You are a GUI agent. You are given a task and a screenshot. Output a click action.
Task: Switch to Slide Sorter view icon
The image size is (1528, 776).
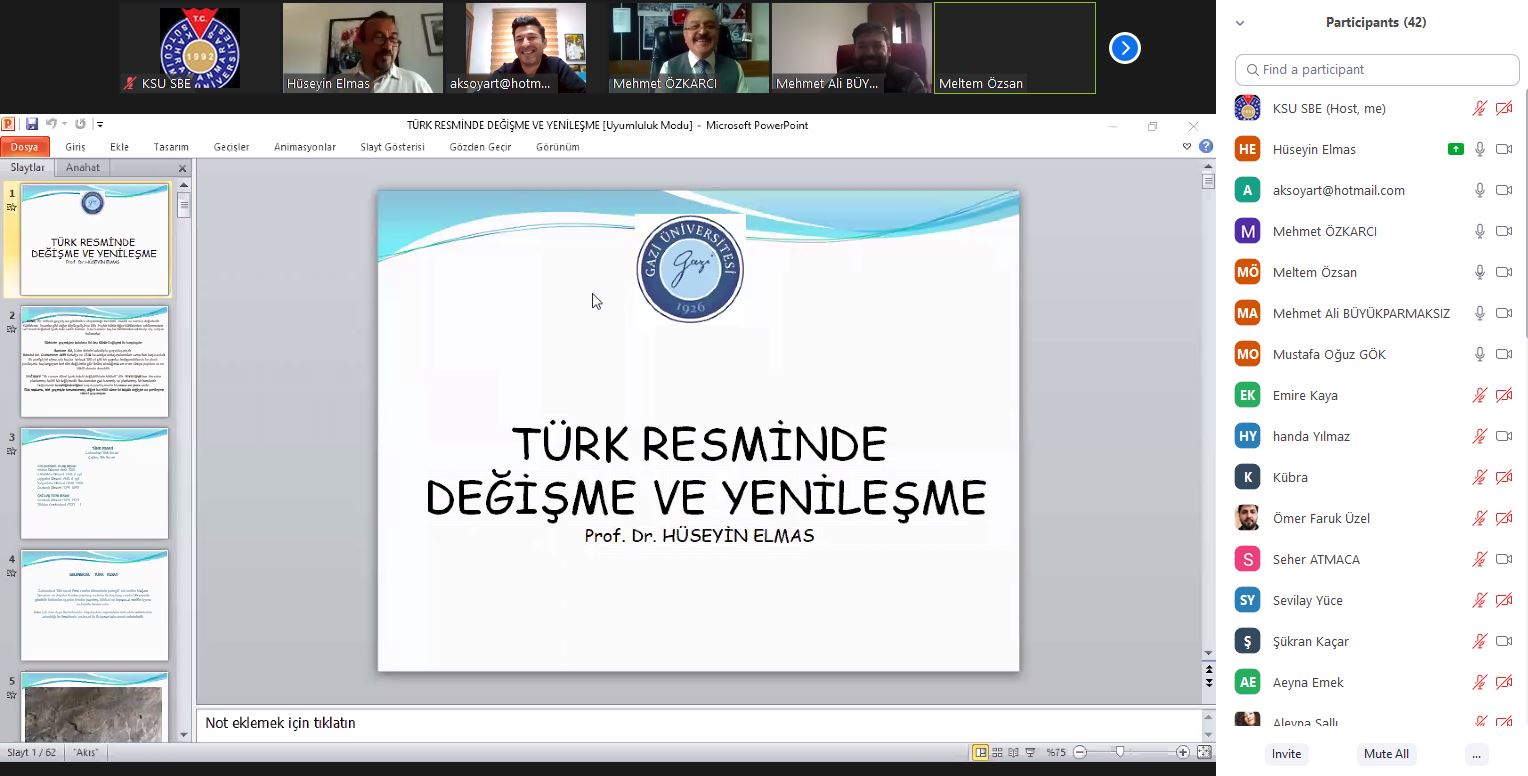tap(997, 752)
